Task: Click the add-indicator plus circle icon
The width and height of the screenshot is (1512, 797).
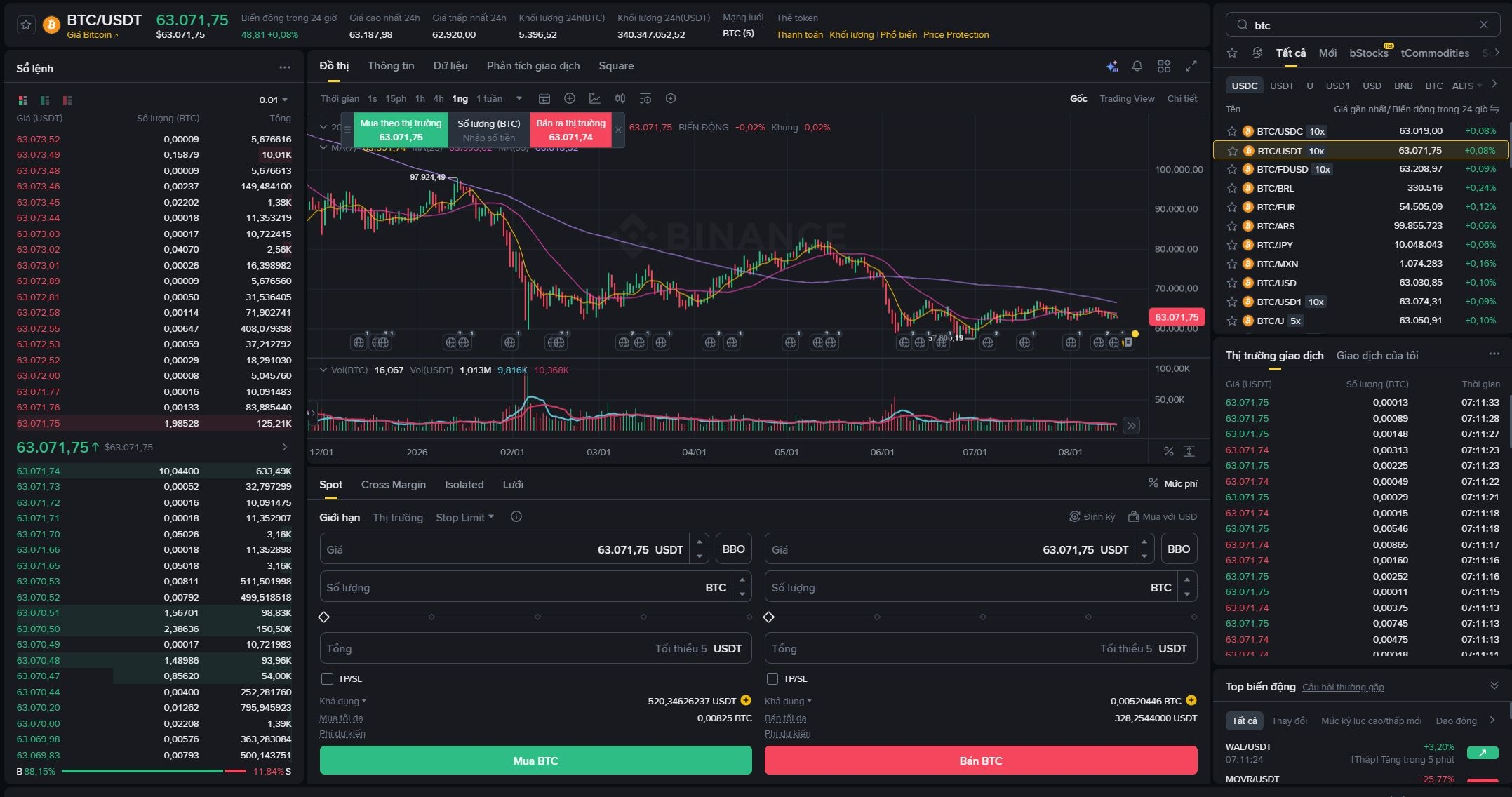Action: tap(570, 98)
